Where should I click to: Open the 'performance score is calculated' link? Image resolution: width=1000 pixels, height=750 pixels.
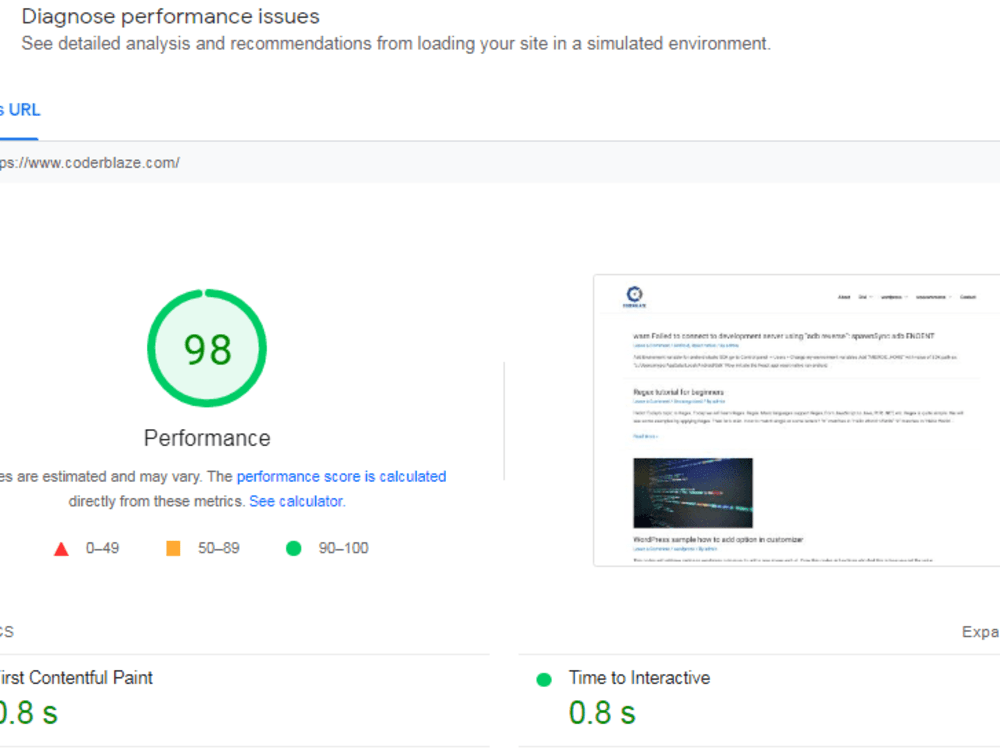point(341,476)
